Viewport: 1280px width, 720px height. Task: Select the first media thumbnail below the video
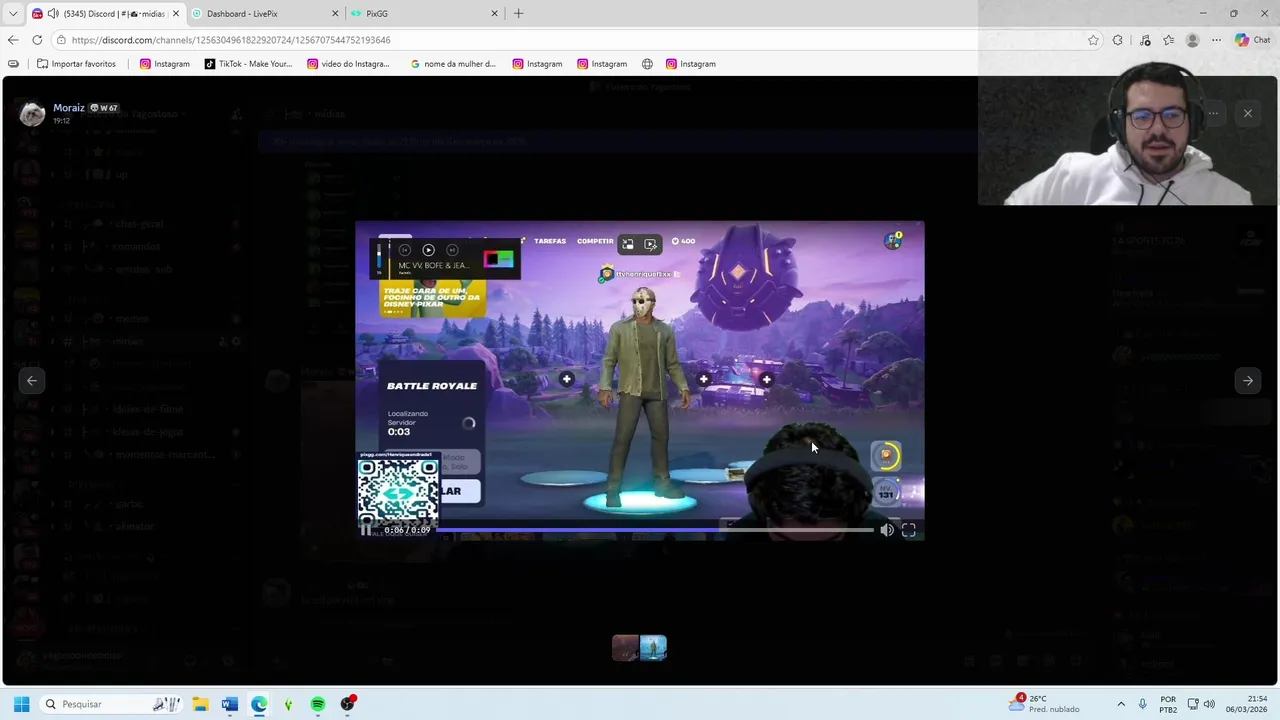pyautogui.click(x=626, y=648)
